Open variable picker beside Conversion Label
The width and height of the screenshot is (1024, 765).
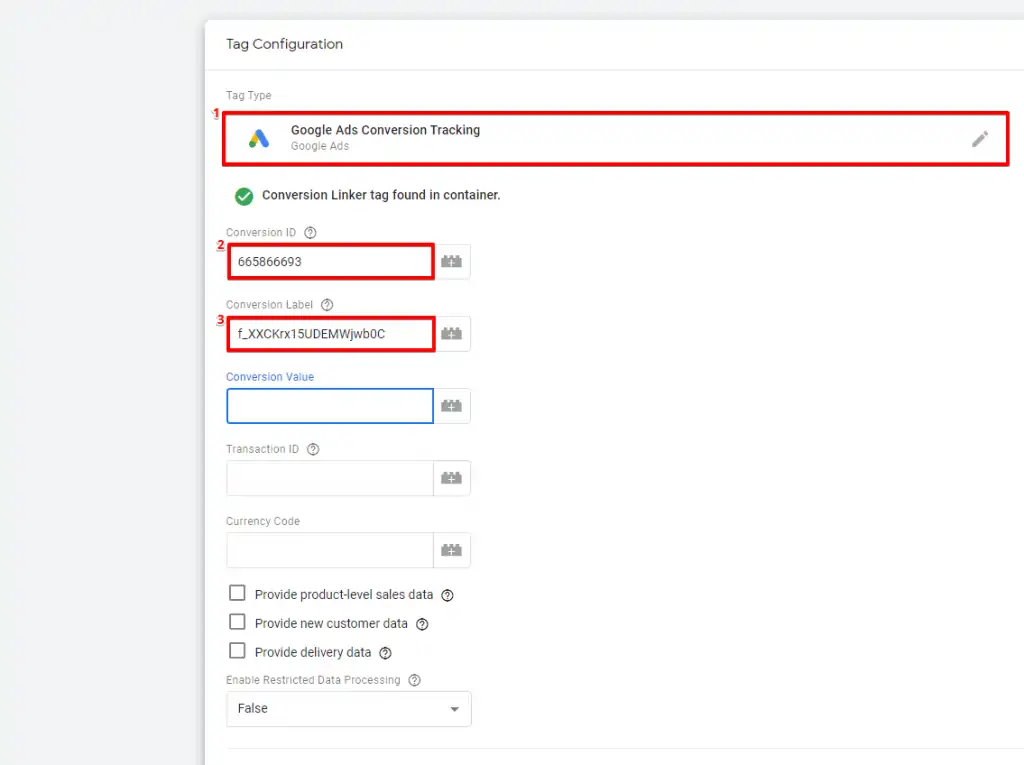[451, 333]
